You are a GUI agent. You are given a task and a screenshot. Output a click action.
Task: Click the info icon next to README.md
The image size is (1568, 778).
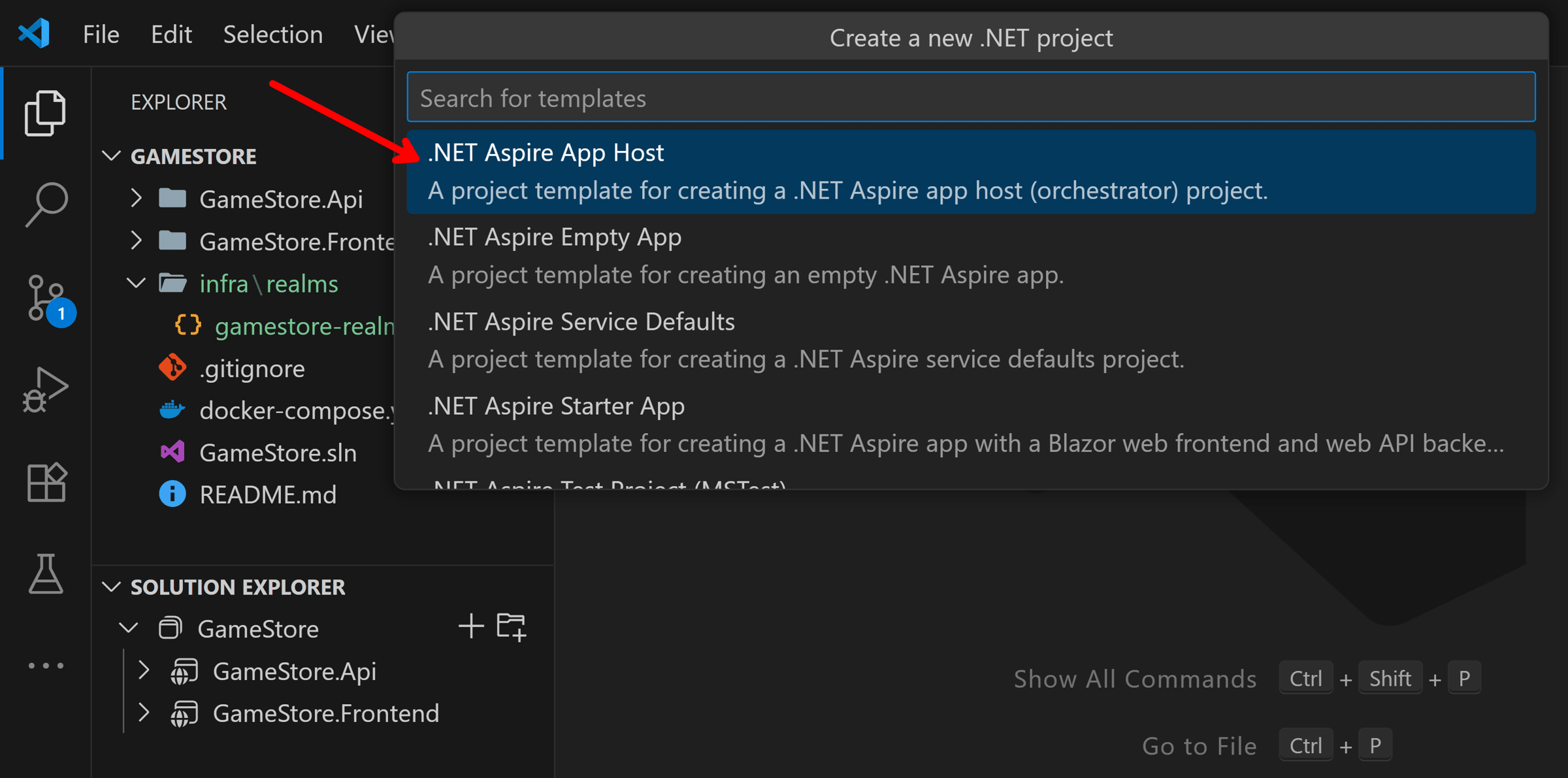coord(172,494)
